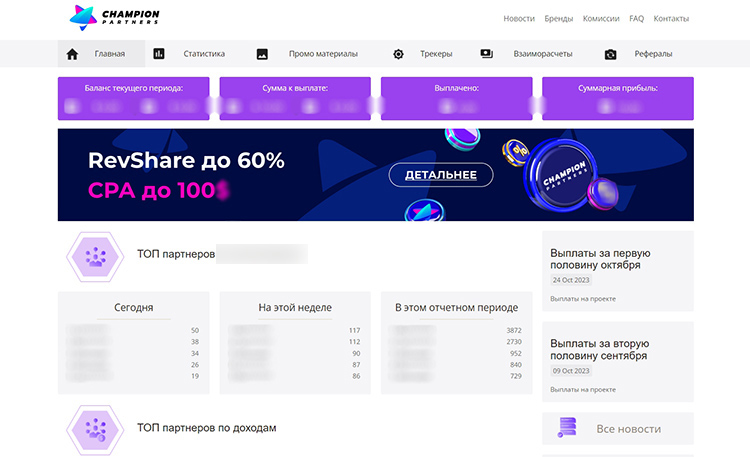Click the Баланс текущего периода card
Viewport: 750px width, 457px height.
pos(134,98)
